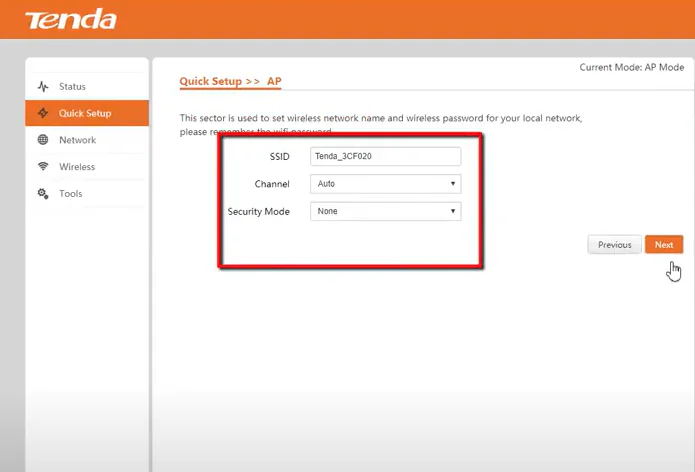Open the Network section

87,140
